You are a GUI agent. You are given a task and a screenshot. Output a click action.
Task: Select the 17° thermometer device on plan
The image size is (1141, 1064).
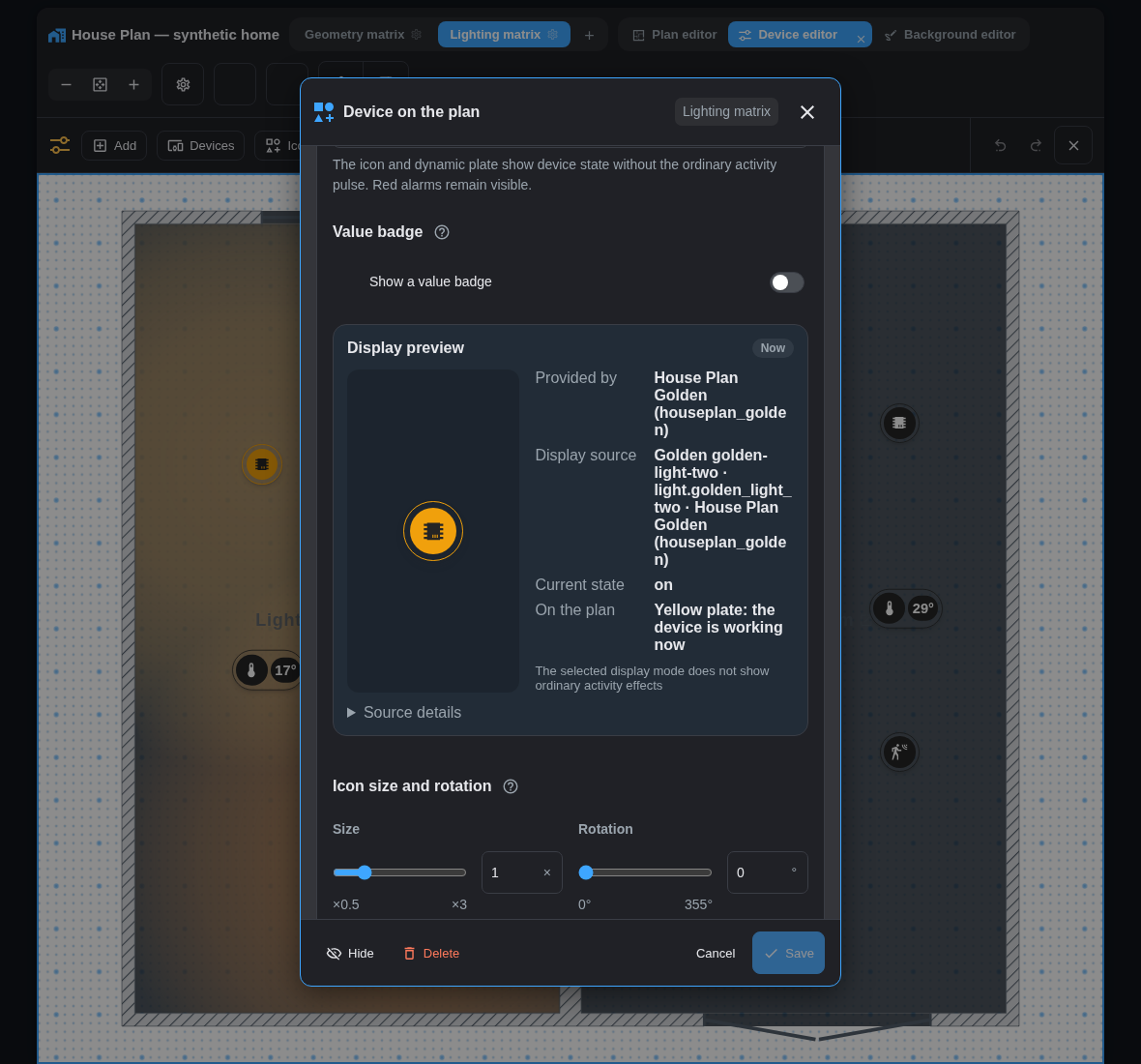[x=267, y=670]
